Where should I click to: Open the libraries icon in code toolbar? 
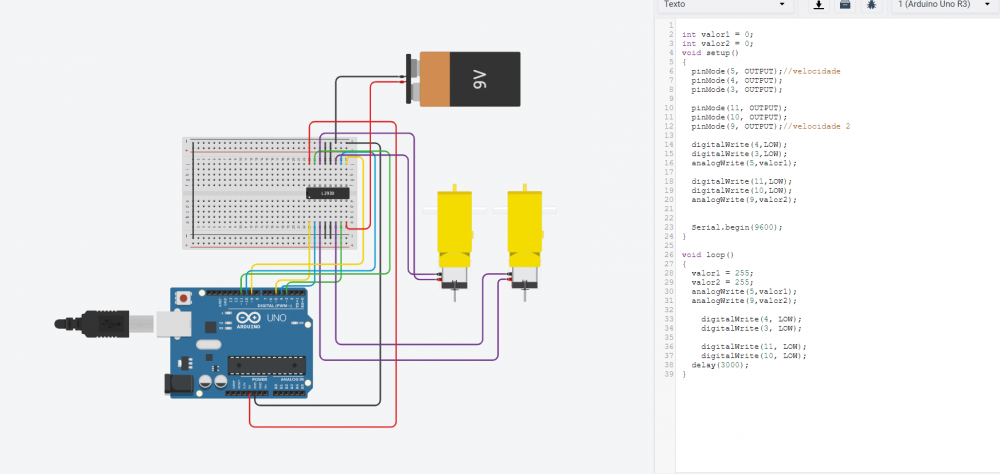click(845, 5)
